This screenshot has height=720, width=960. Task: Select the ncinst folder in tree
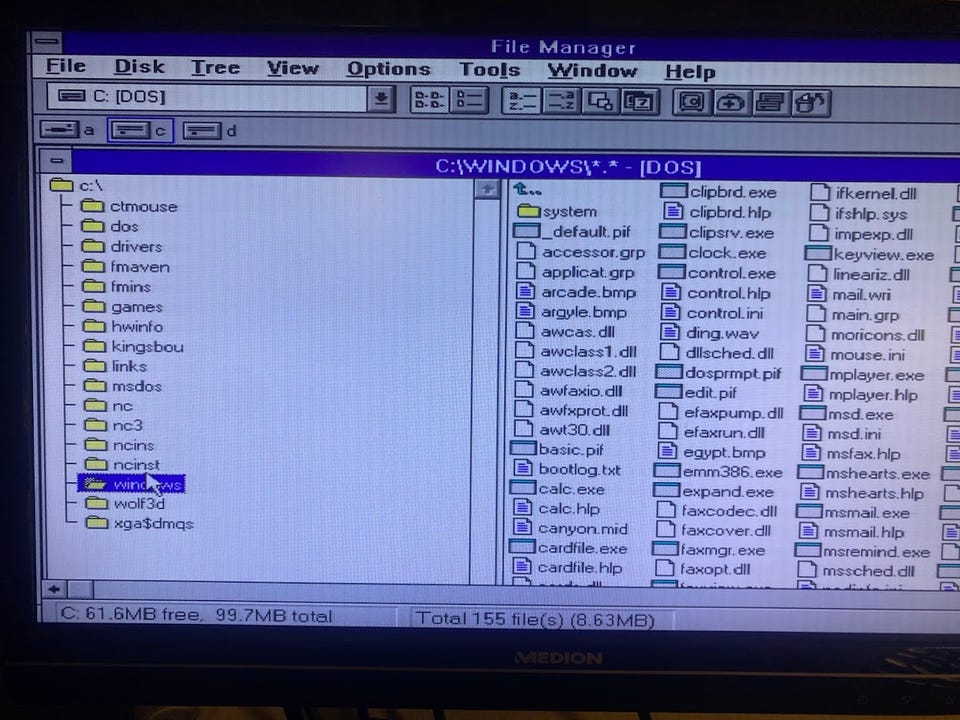pyautogui.click(x=122, y=465)
